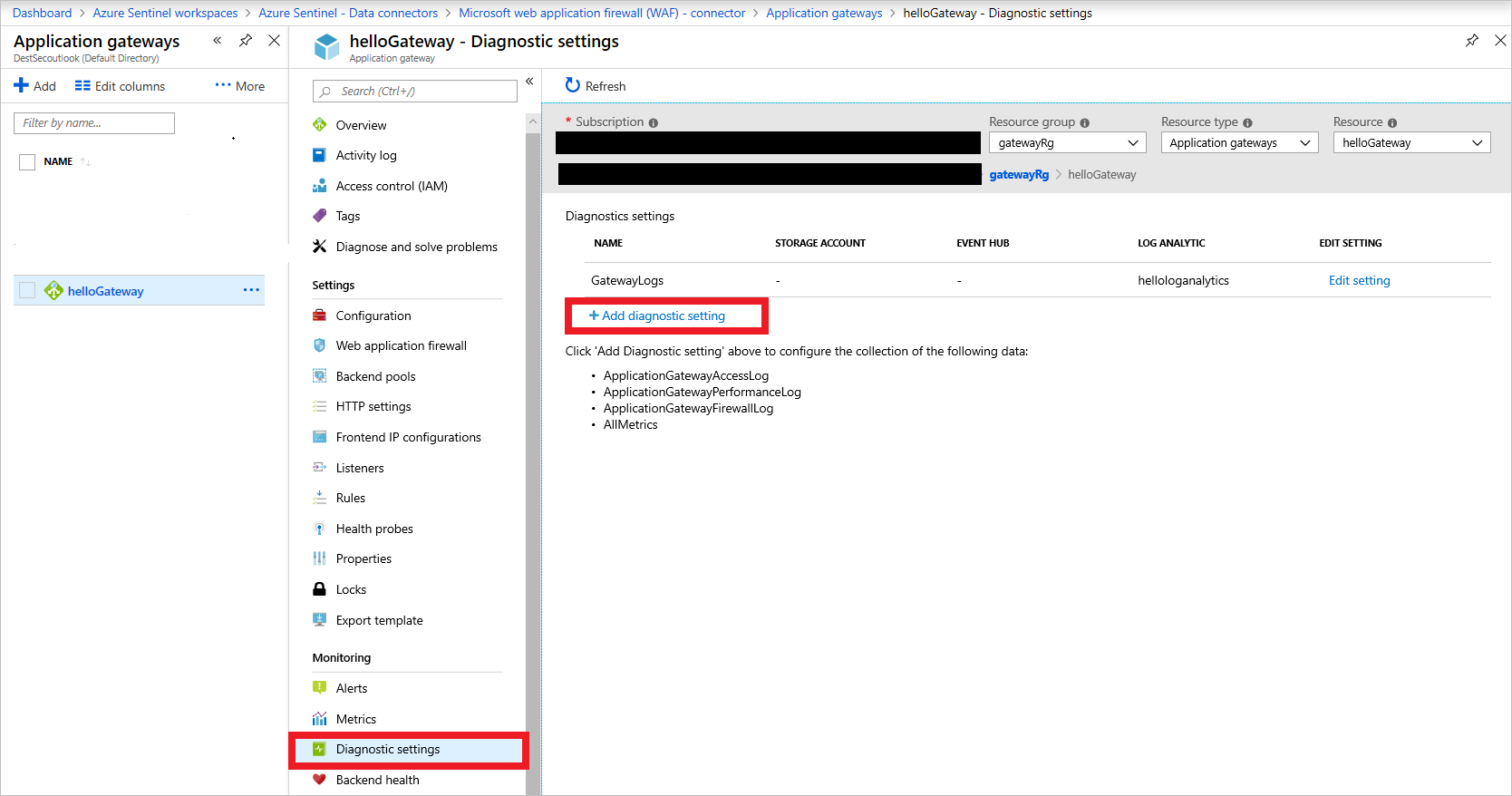Go to Dashboard breadcrumb
This screenshot has width=1512, height=796.
[42, 13]
